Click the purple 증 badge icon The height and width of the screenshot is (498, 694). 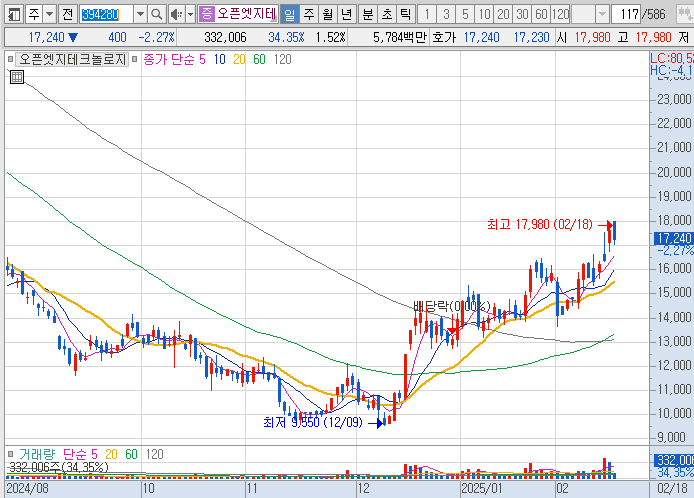point(206,15)
